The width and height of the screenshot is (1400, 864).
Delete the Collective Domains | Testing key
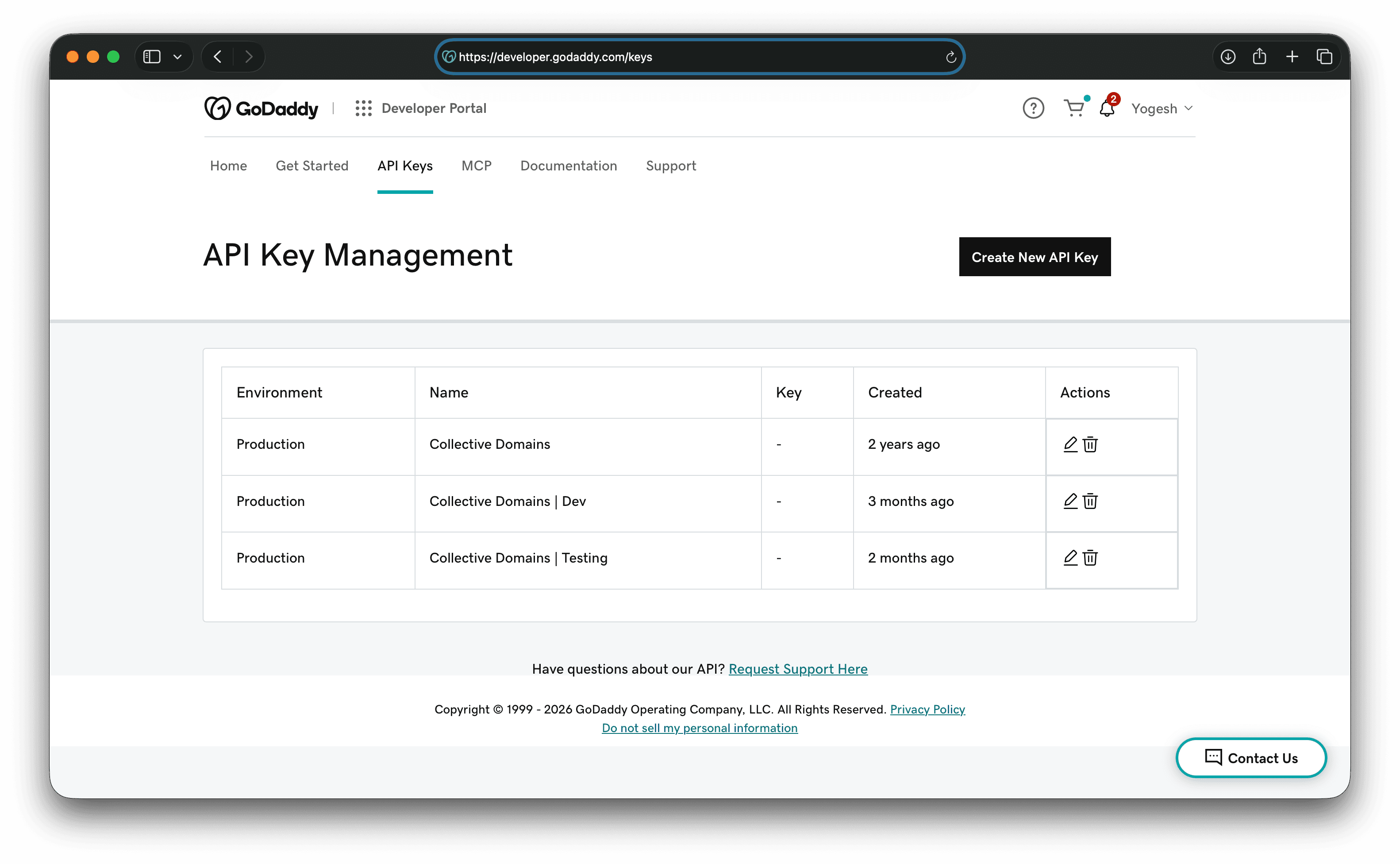tap(1090, 558)
